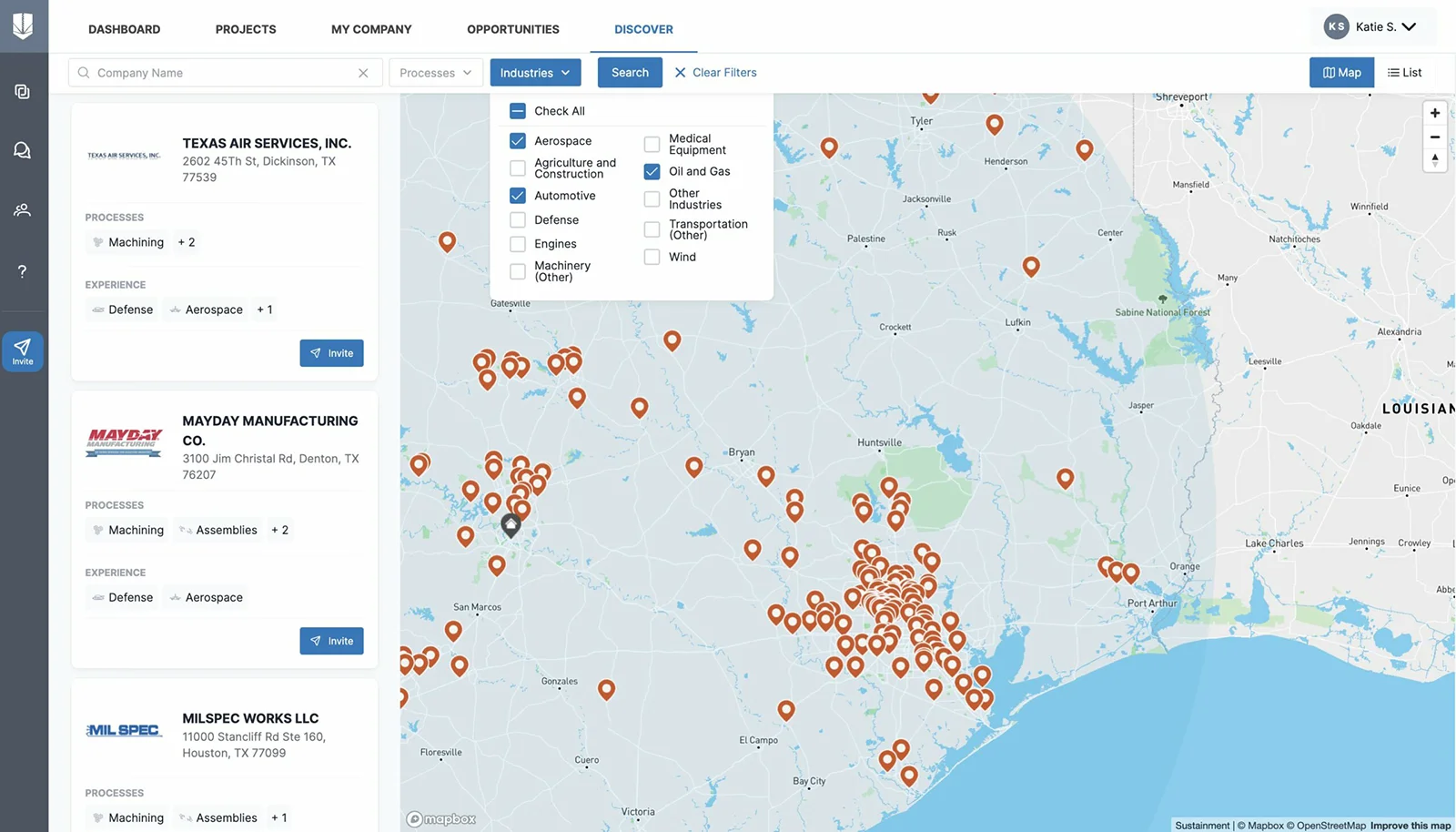Click the Machining tag for Texas Air Services
1456x832 pixels.
[x=128, y=242]
